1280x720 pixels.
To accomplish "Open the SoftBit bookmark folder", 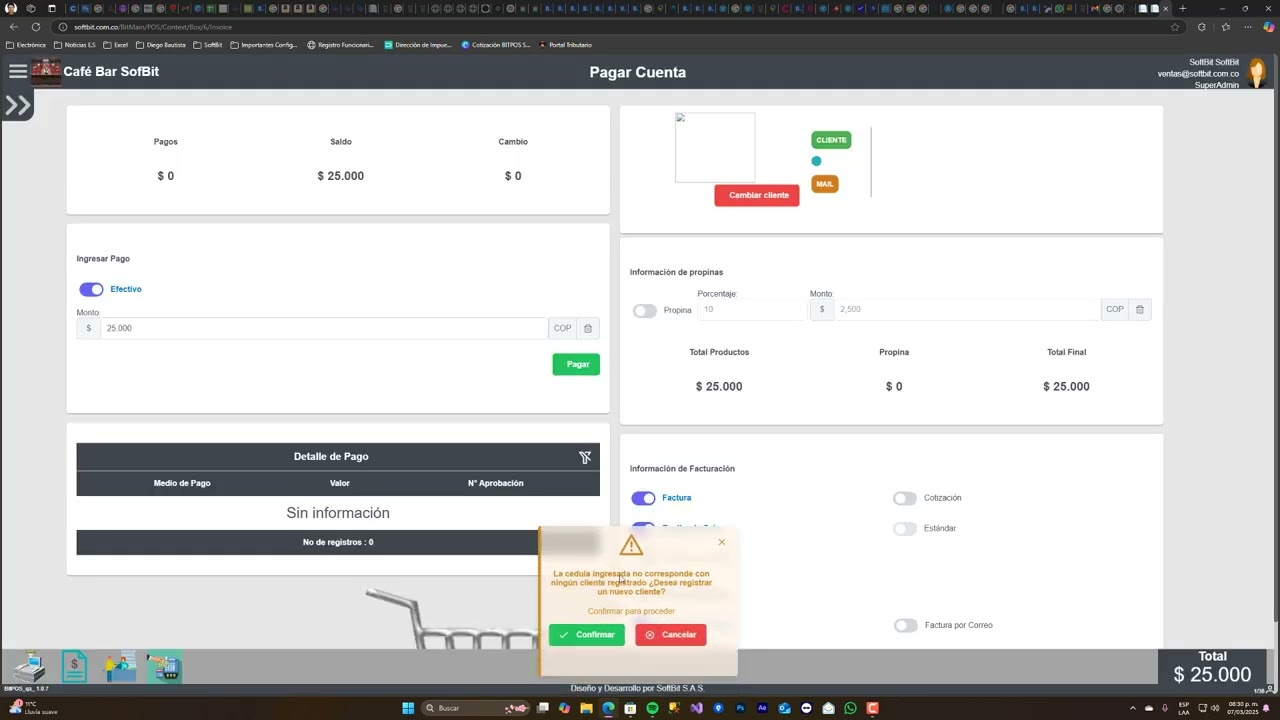I will coord(208,45).
